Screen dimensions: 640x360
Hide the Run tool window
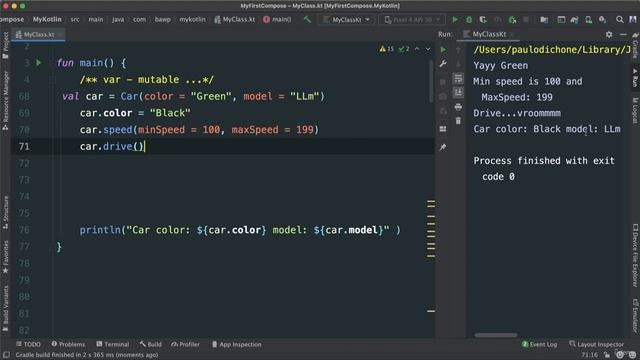tap(623, 34)
